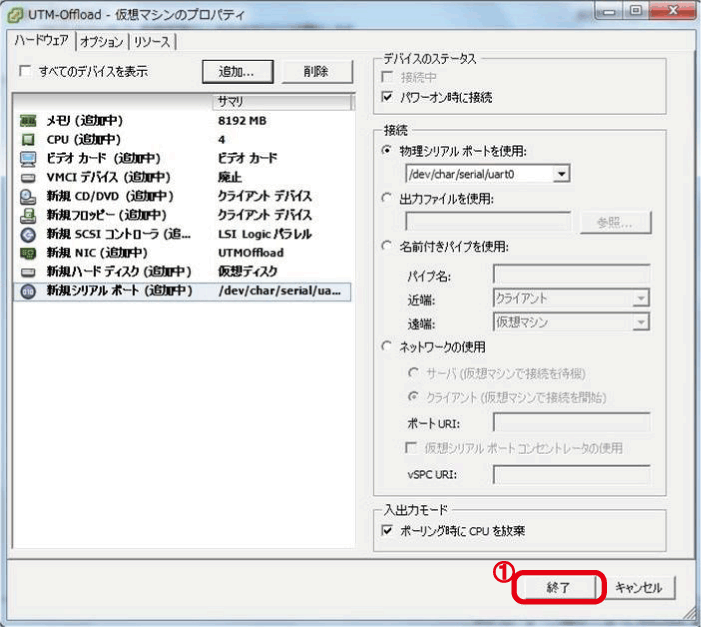Image resolution: width=702 pixels, height=628 pixels.
Task: Switch to the ハードウェア tab
Action: (x=42, y=41)
